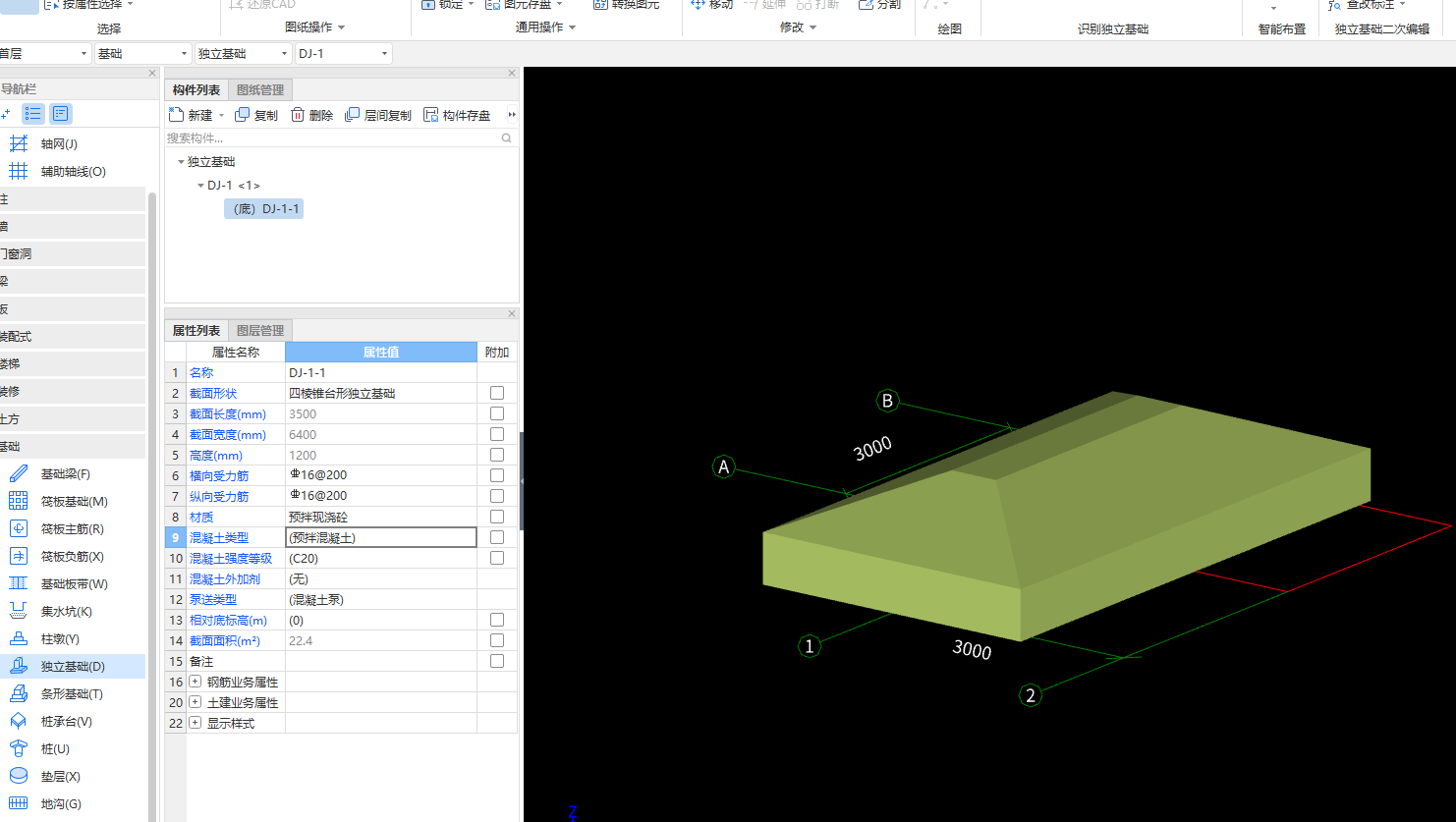The width and height of the screenshot is (1456, 822).
Task: Click the 构件存盘 save component icon
Action: point(430,115)
